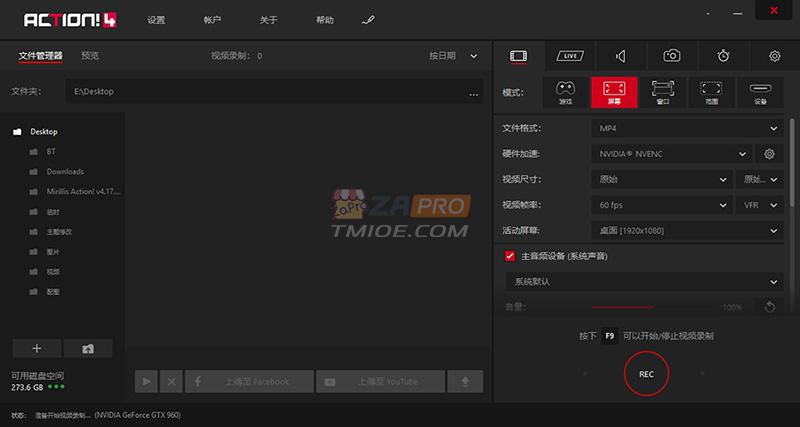The image size is (800, 427).
Task: Switch to the LIVE streaming tab
Action: (x=570, y=56)
